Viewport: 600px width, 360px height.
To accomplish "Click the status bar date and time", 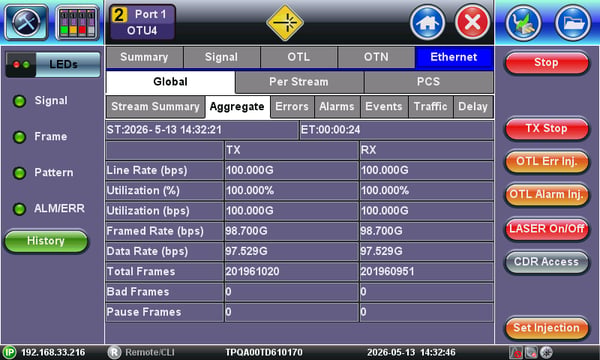I will tap(411, 352).
